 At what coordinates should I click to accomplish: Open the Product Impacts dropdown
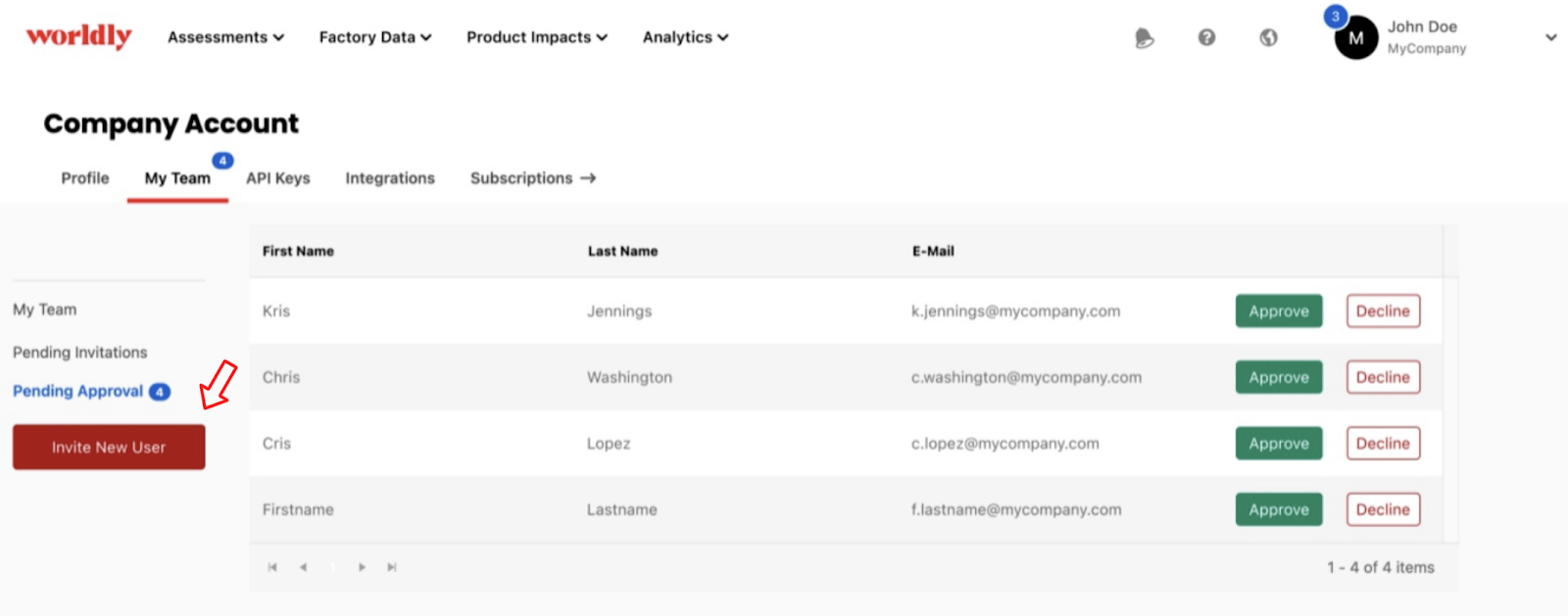pos(537,37)
